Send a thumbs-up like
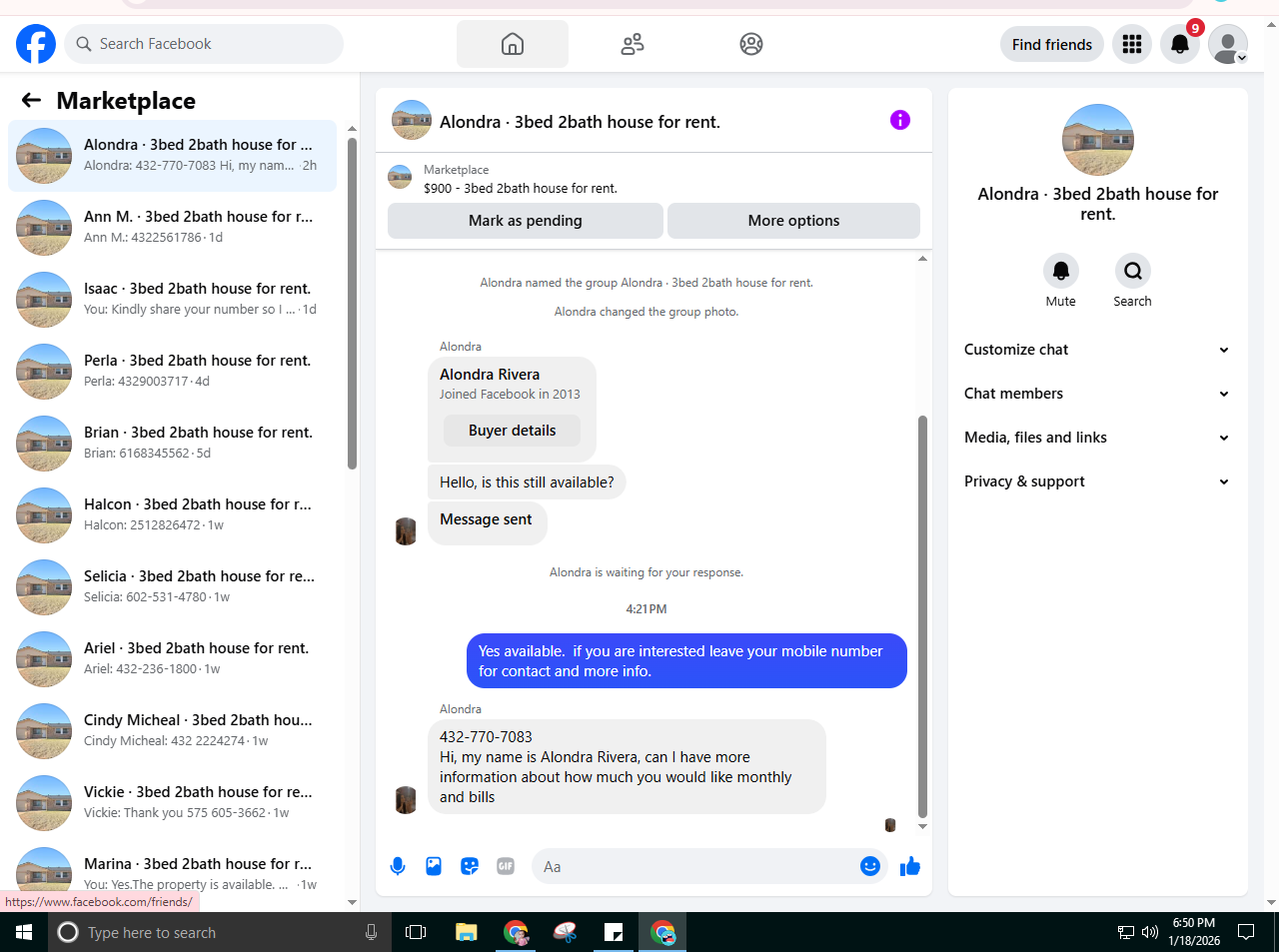The image size is (1279, 952). coord(910,866)
